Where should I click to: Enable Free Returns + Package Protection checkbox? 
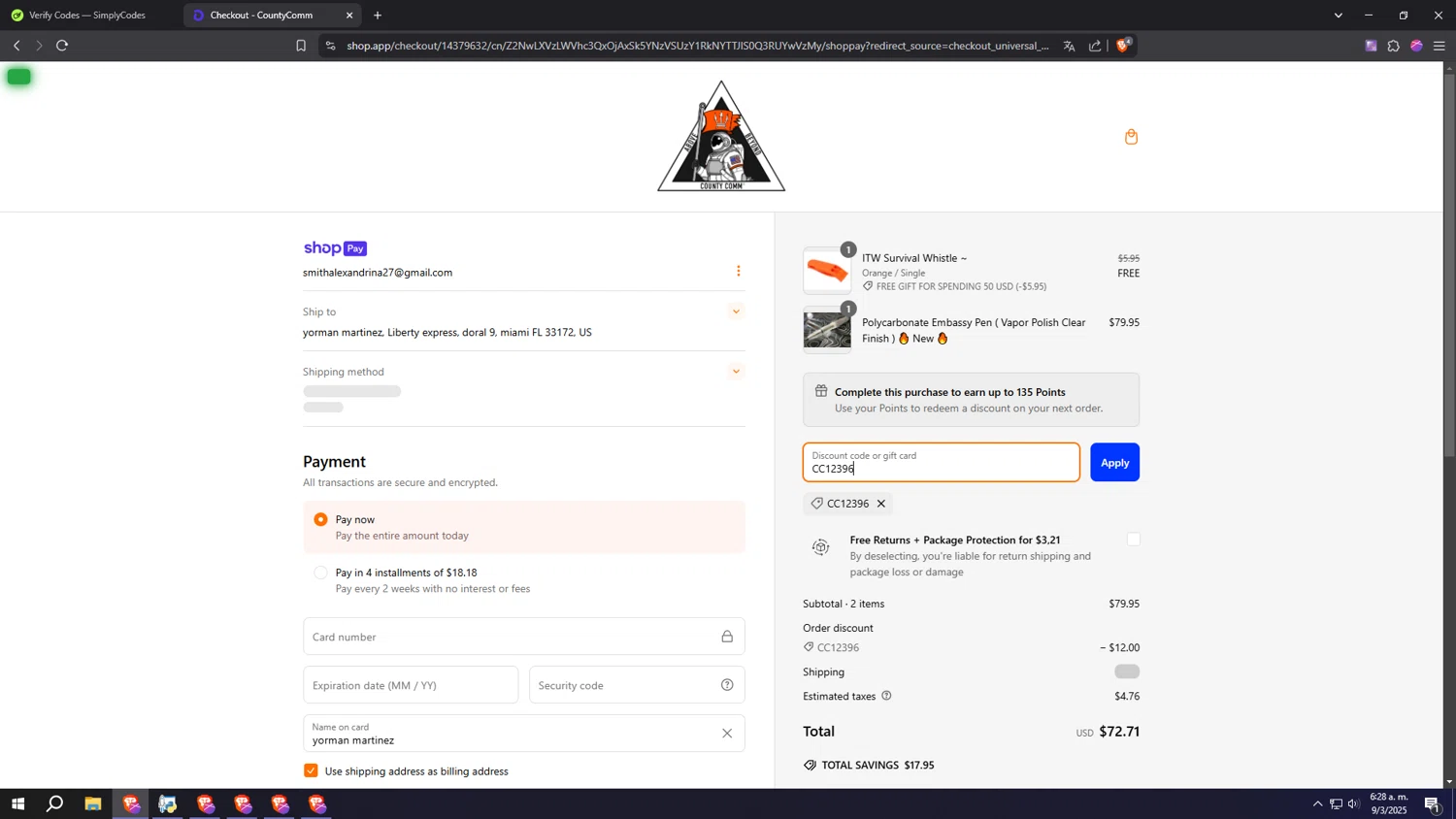coord(1133,540)
